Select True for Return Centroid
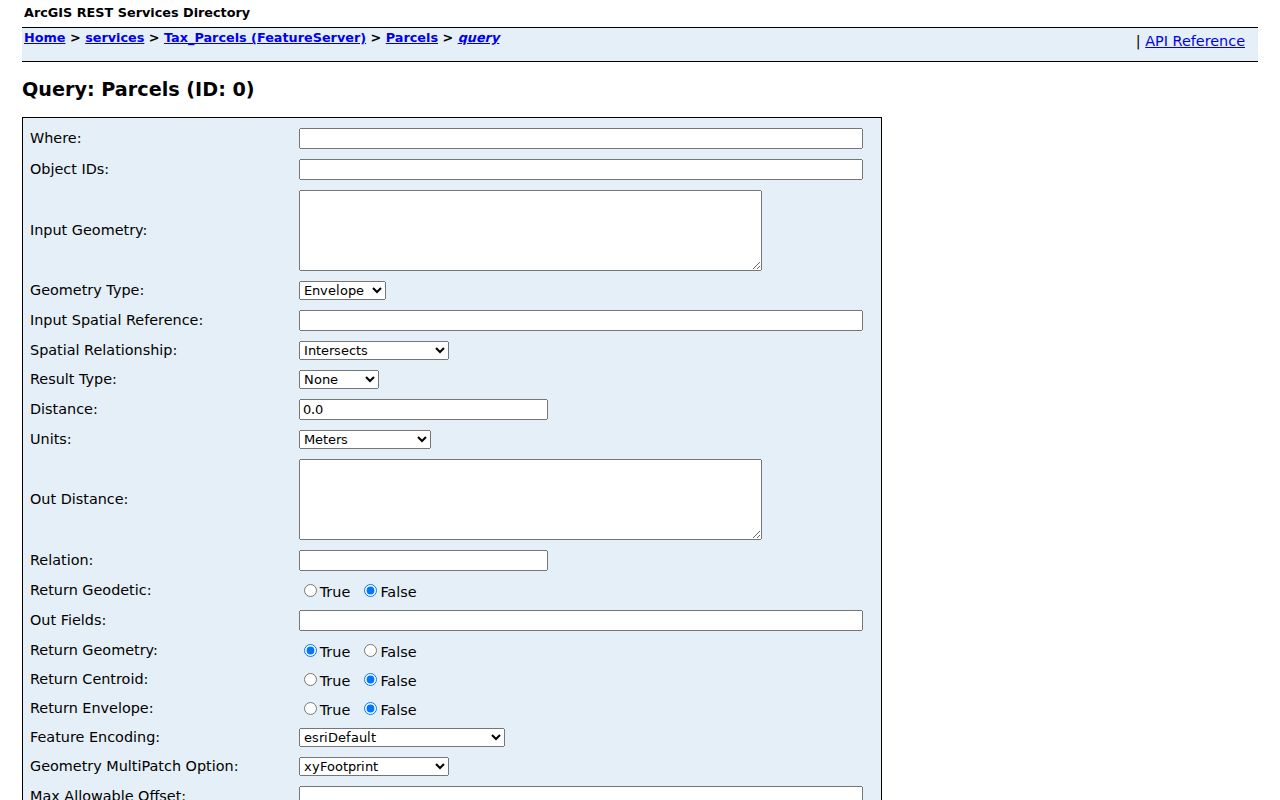The image size is (1280, 800). coord(310,680)
